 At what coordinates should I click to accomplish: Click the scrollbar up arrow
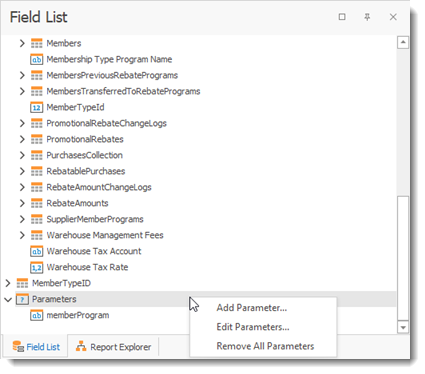(x=403, y=42)
